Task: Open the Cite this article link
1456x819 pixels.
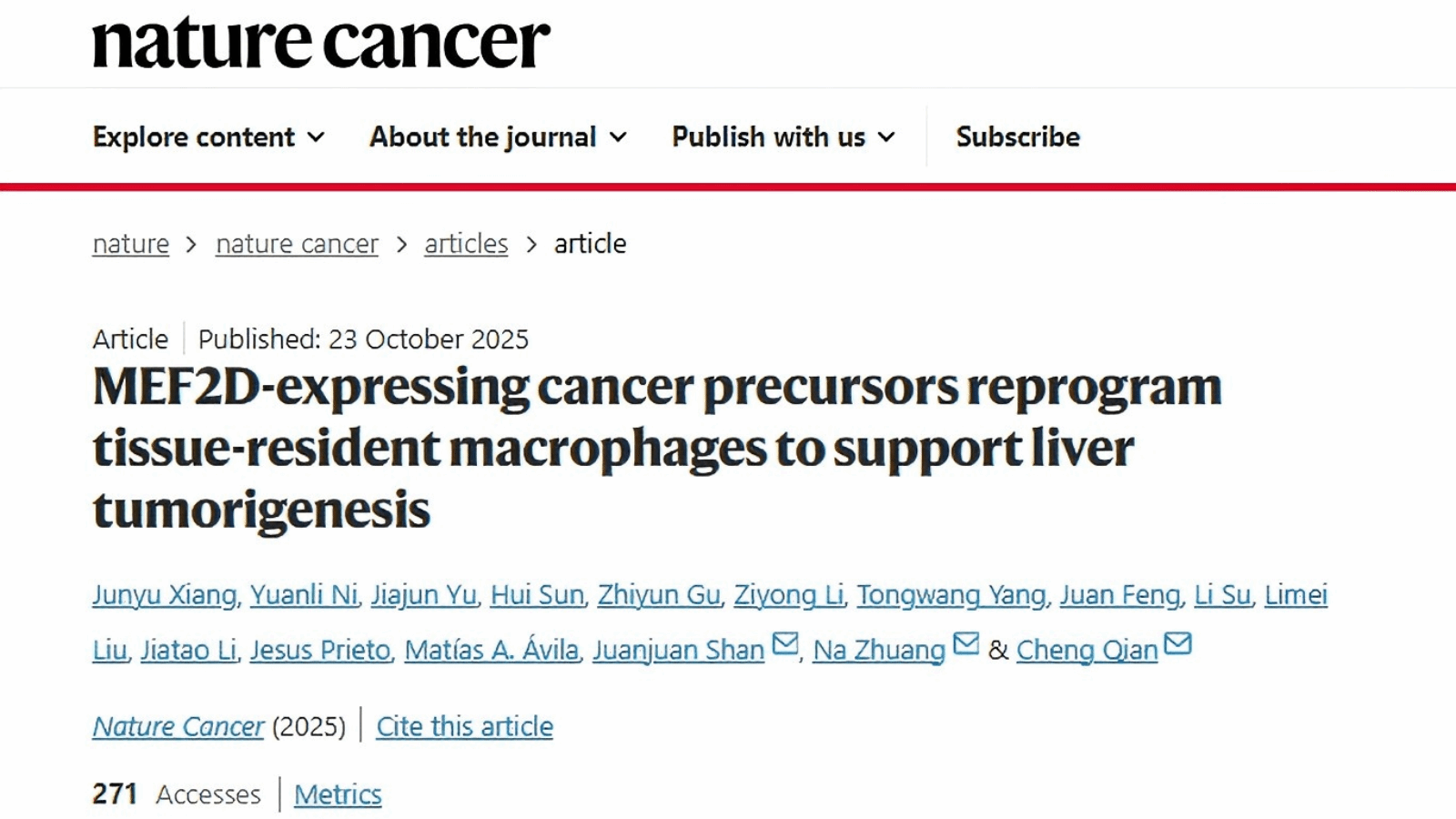Action: point(464,726)
